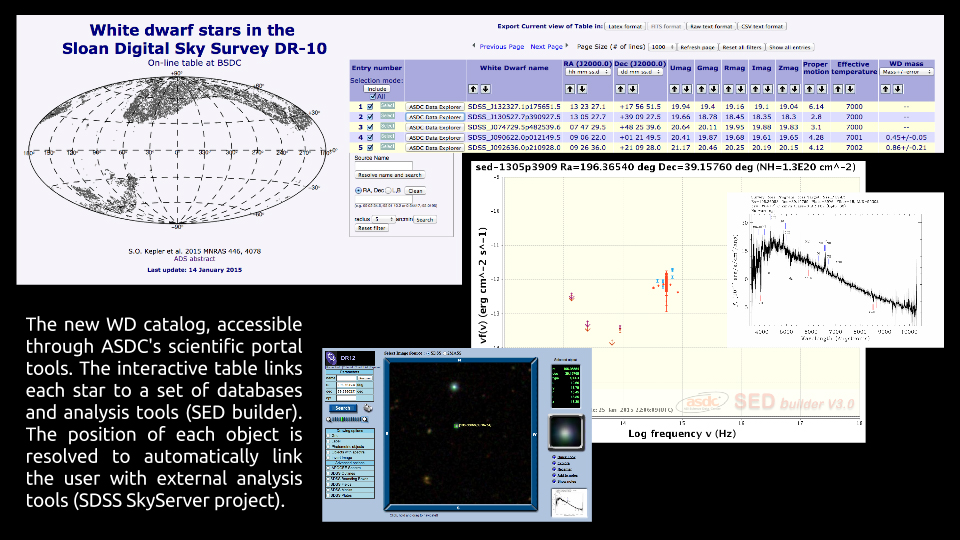Click the Include selection mode button
This screenshot has width=960, height=540.
point(377,89)
